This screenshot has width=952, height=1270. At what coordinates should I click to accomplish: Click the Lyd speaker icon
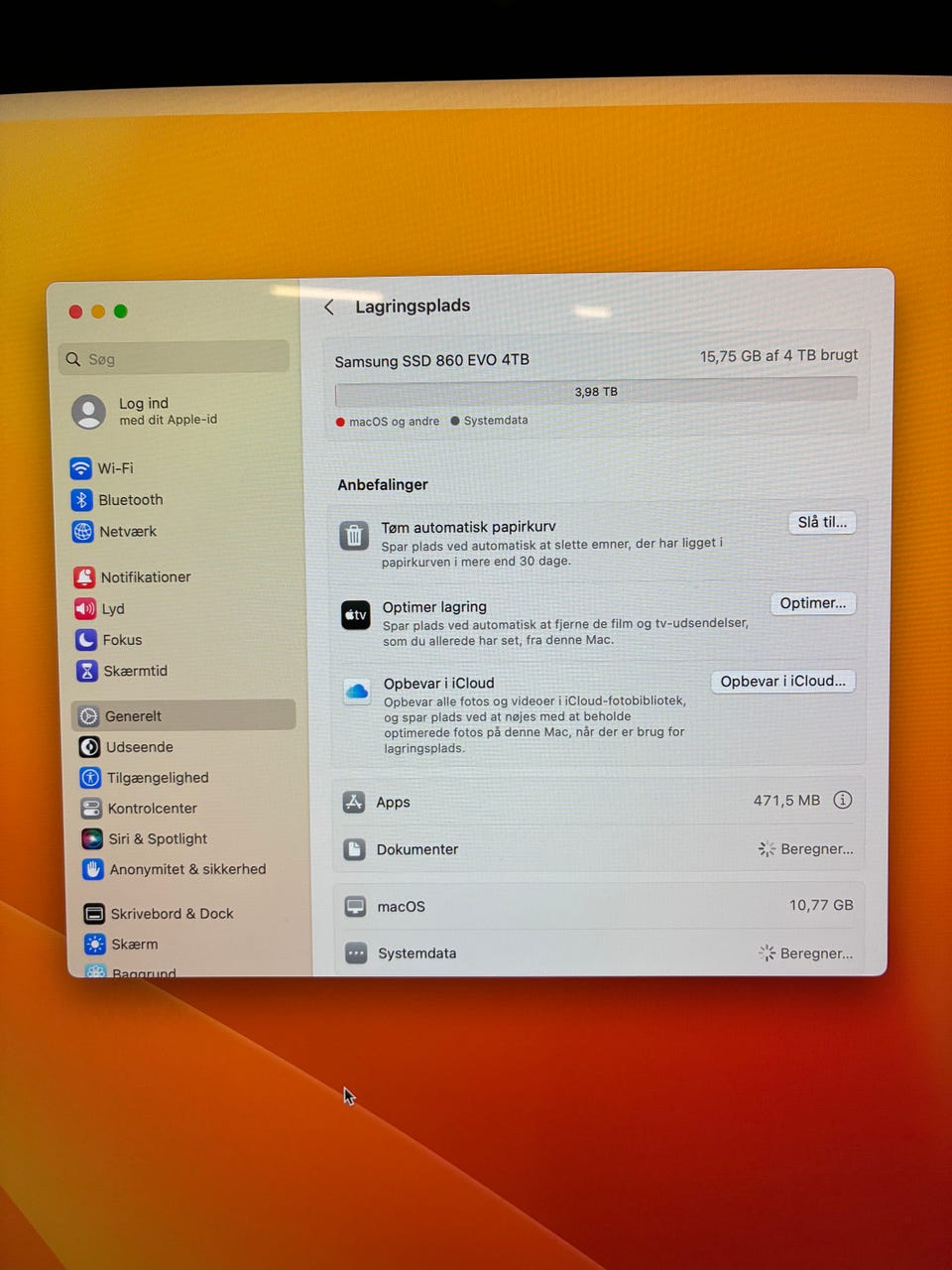pyautogui.click(x=85, y=609)
